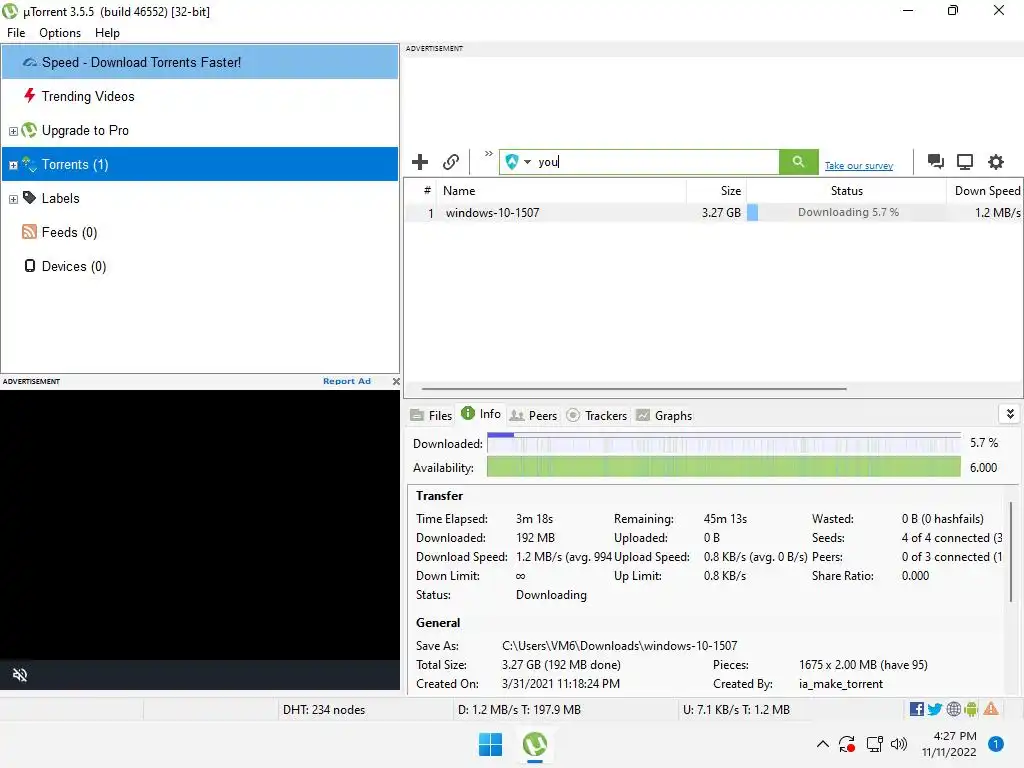Click the Add Torrent plus icon
This screenshot has width=1024, height=768.
point(420,161)
